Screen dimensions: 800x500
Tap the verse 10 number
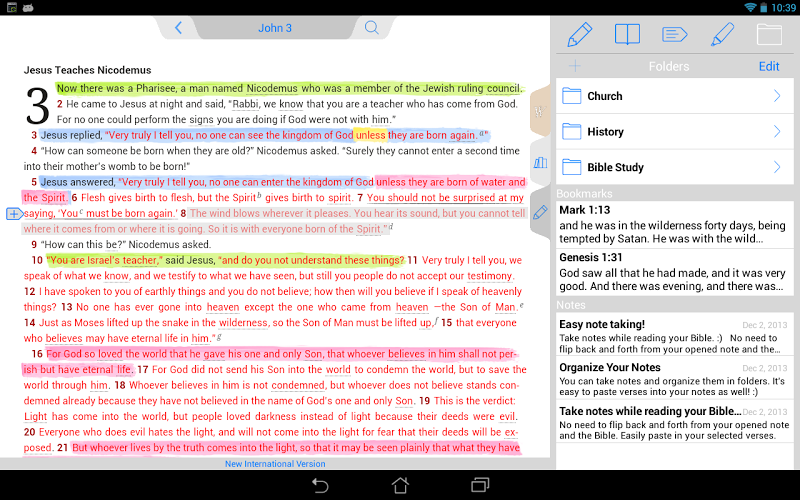[37, 260]
